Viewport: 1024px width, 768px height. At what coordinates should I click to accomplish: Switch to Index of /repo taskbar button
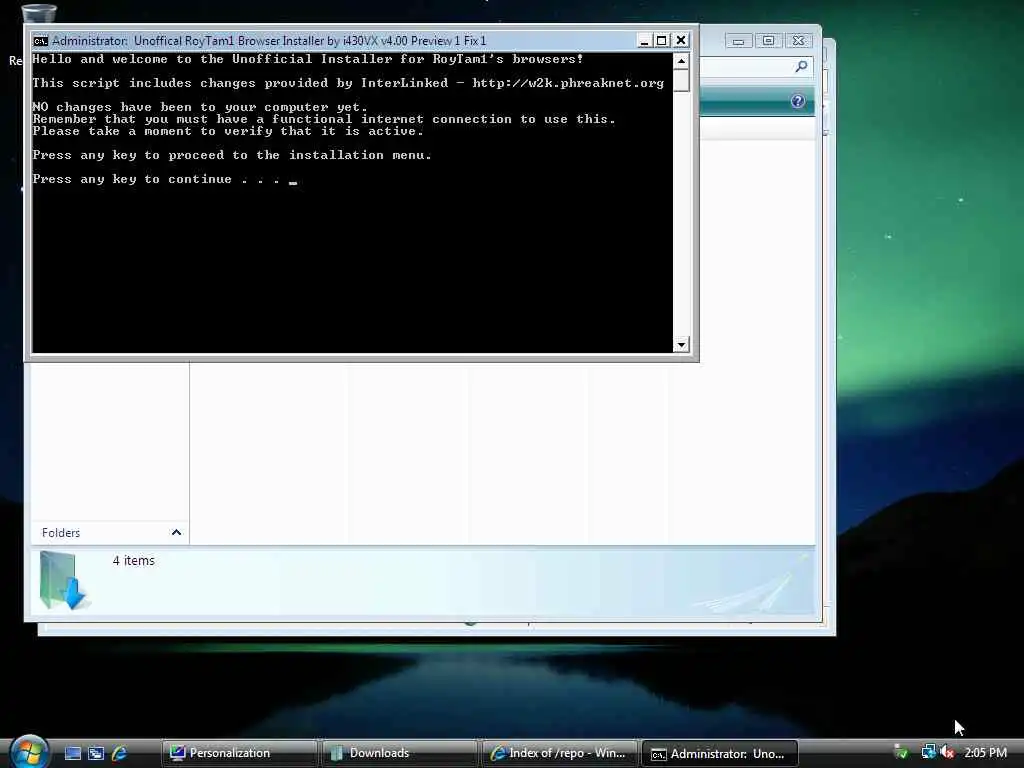(559, 753)
